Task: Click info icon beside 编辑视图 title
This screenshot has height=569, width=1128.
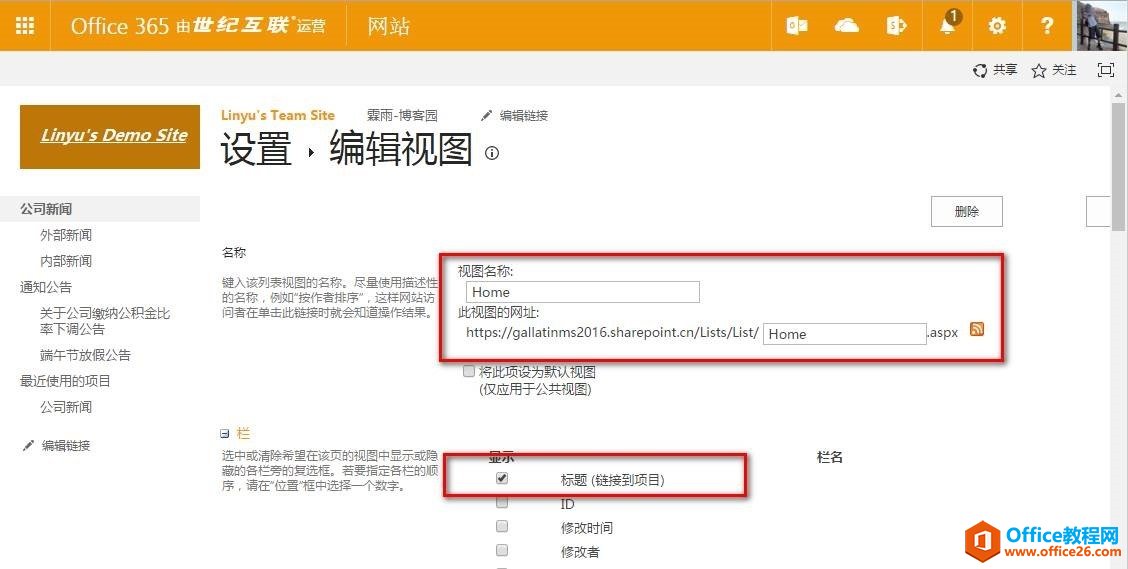Action: coord(492,153)
